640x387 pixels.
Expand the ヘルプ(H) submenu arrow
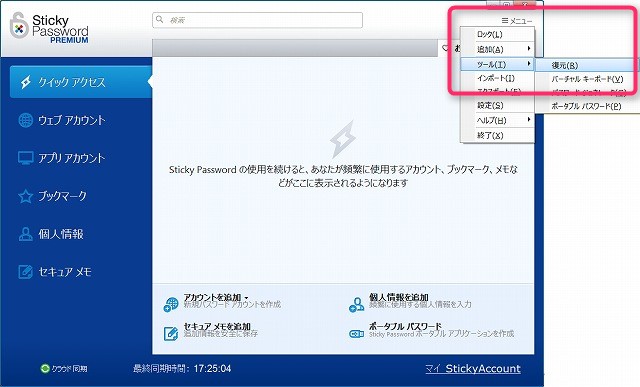529,120
